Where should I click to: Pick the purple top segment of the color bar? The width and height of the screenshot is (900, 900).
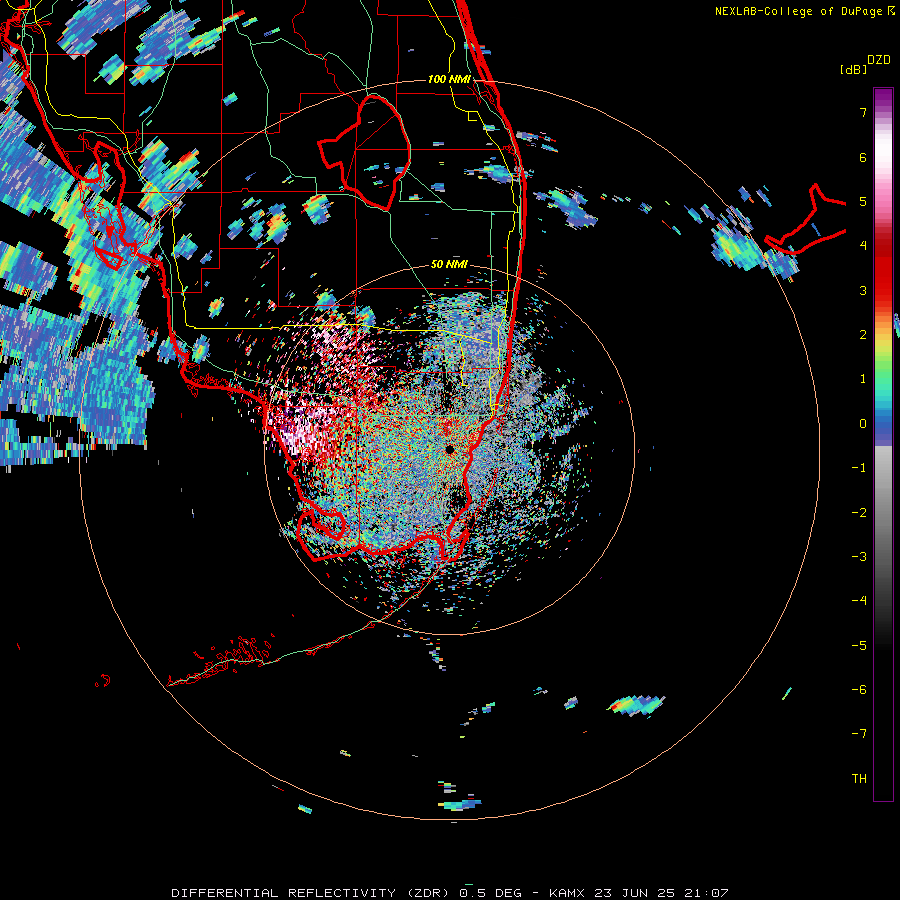(883, 98)
